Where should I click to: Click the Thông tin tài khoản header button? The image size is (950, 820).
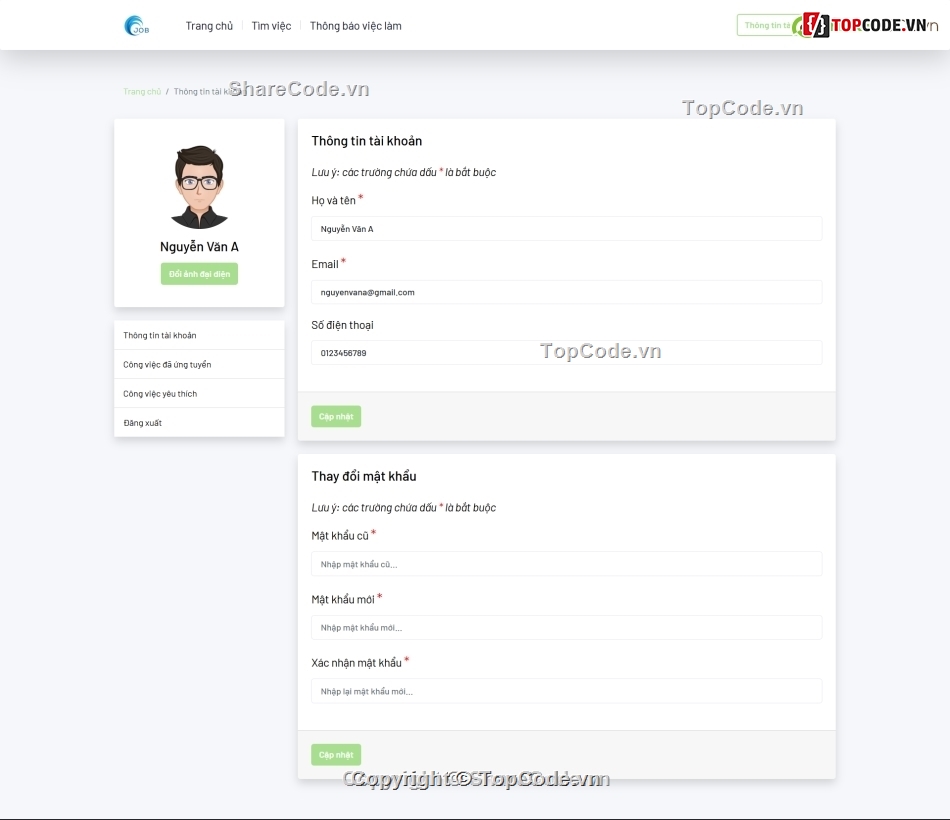pos(766,25)
